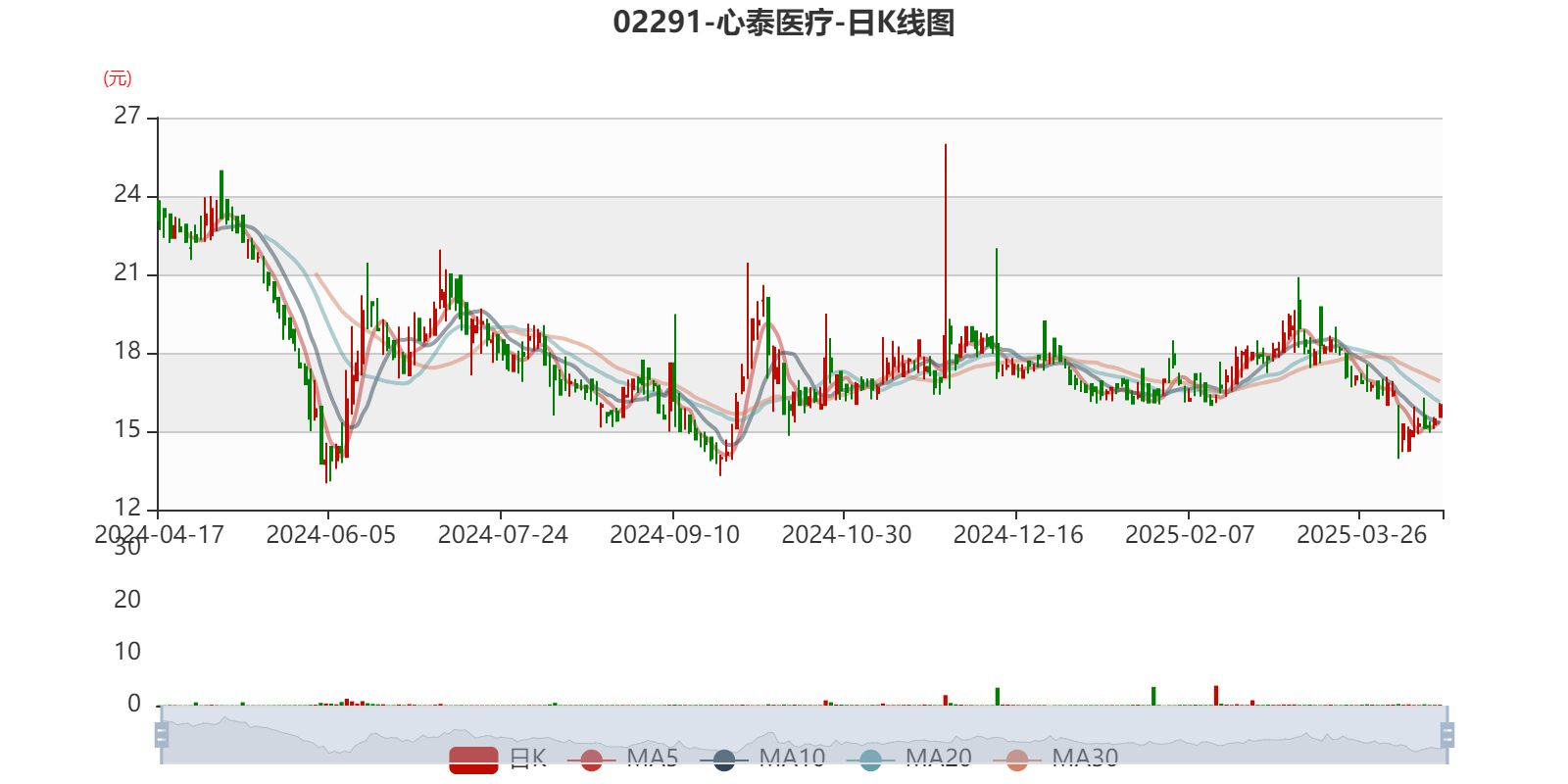
Task: Click the 2024-06-05 date axis label
Action: [331, 535]
